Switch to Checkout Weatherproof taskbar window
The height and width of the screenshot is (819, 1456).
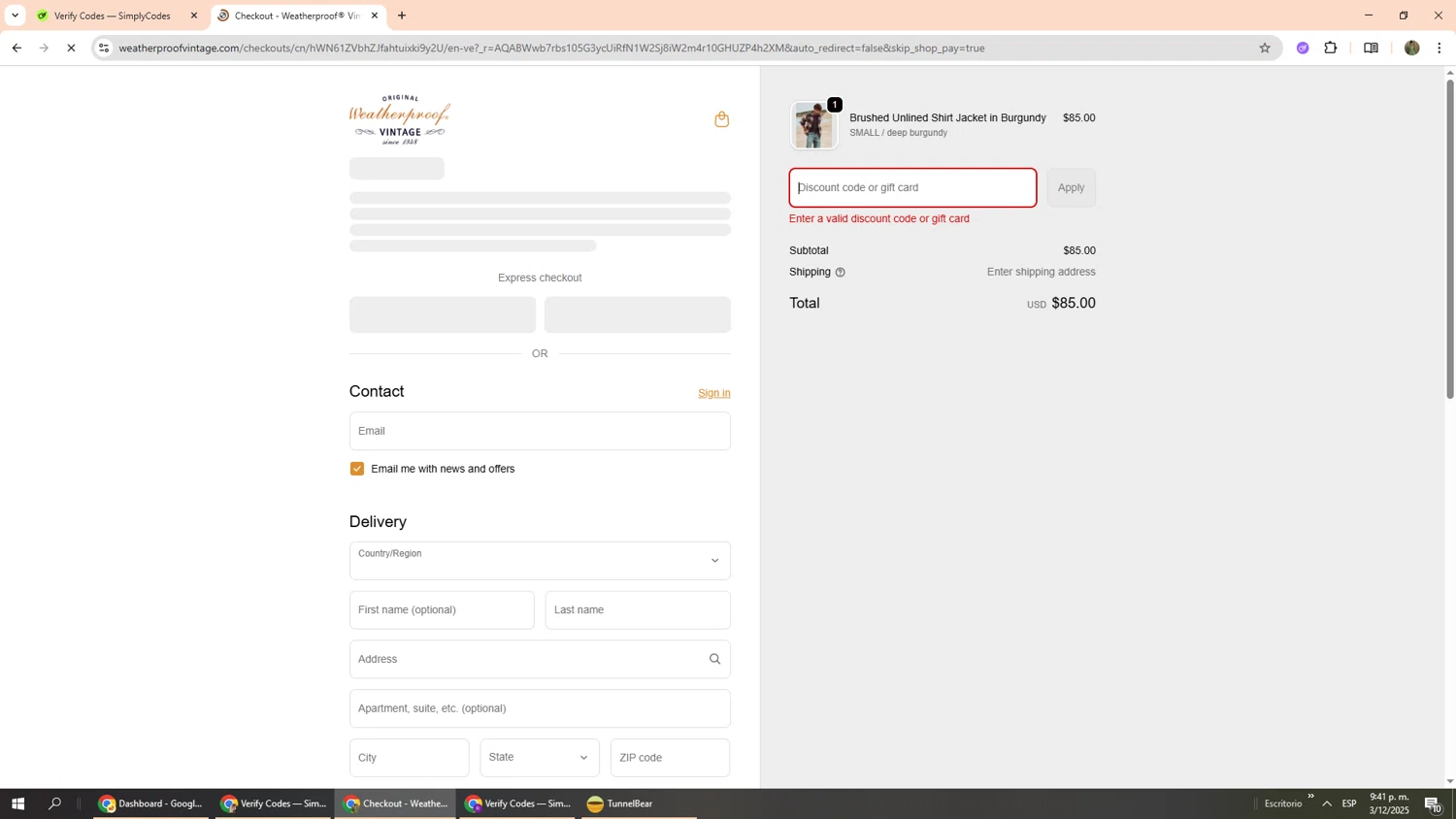point(396,803)
